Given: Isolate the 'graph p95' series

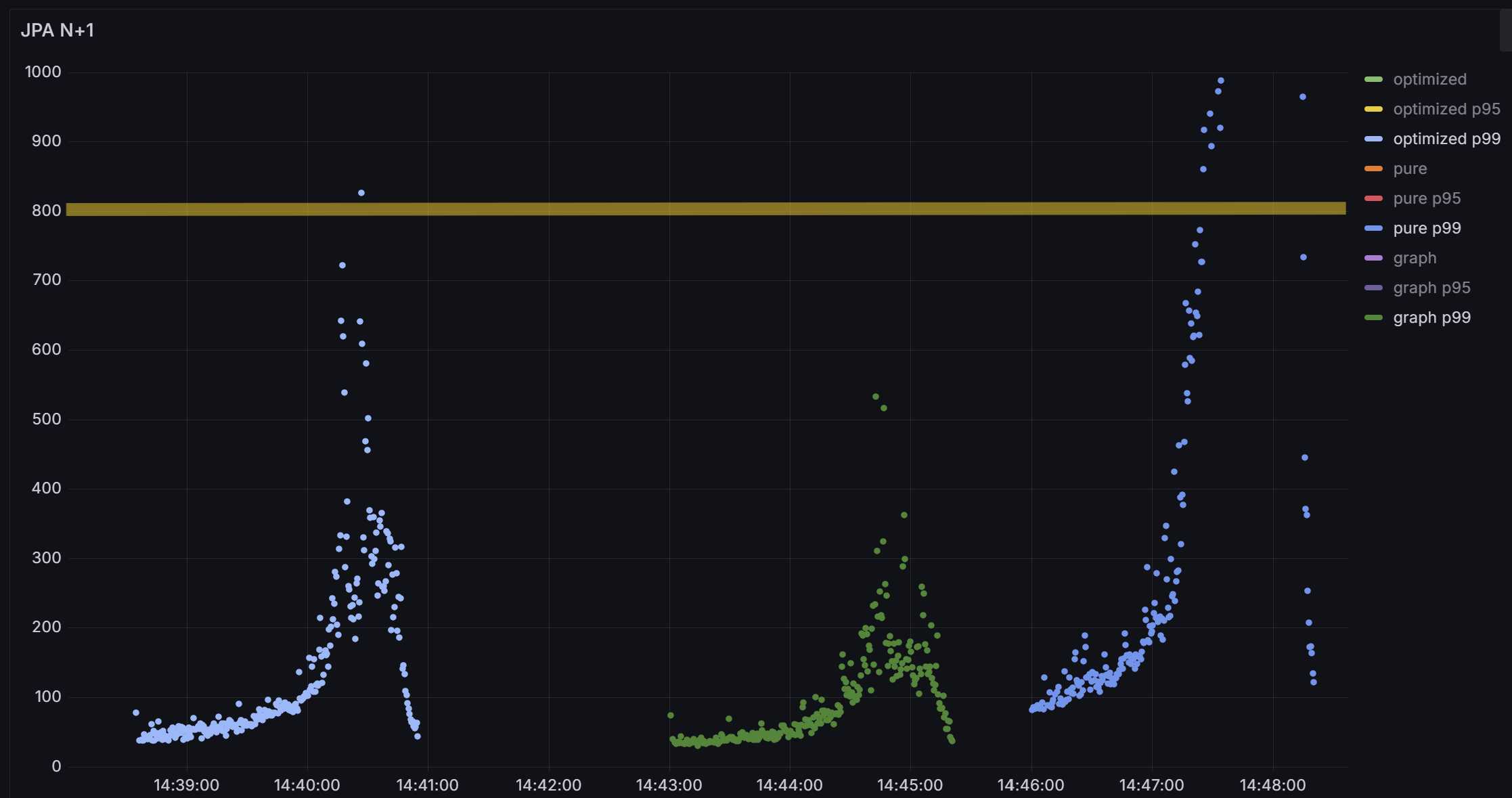Looking at the screenshot, I should (x=1431, y=288).
